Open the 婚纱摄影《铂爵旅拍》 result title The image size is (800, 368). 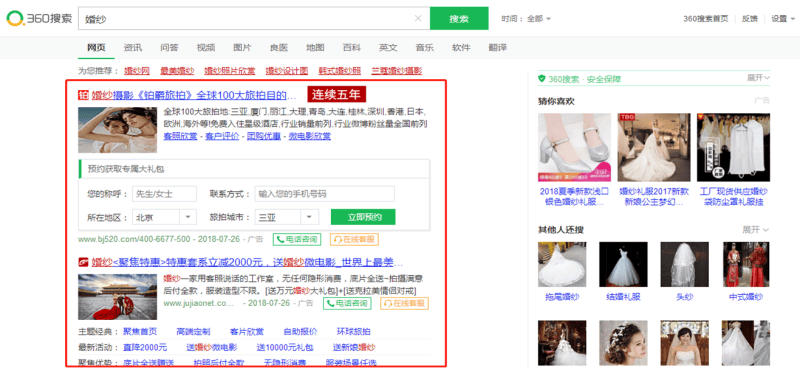[x=193, y=95]
